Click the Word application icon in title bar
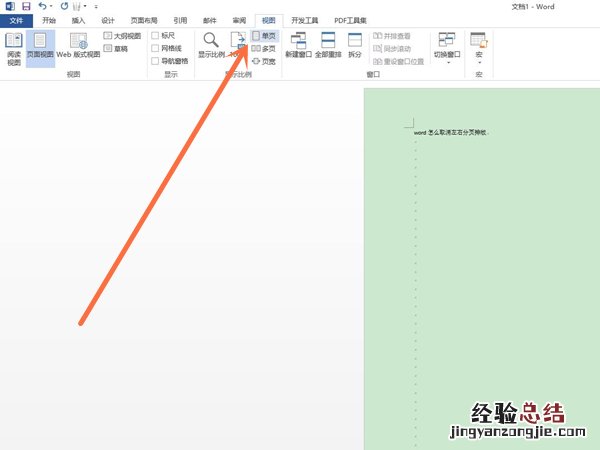This screenshot has height=450, width=600. point(10,7)
